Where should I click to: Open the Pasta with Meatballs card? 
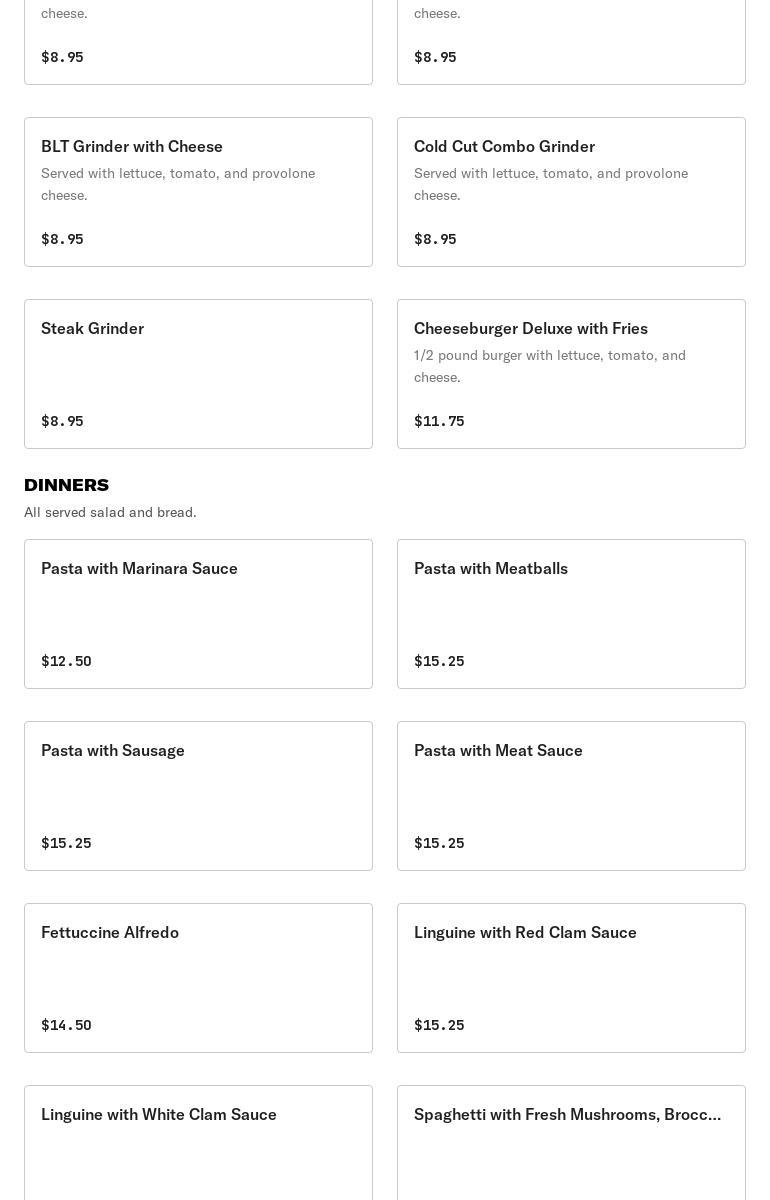tap(571, 614)
